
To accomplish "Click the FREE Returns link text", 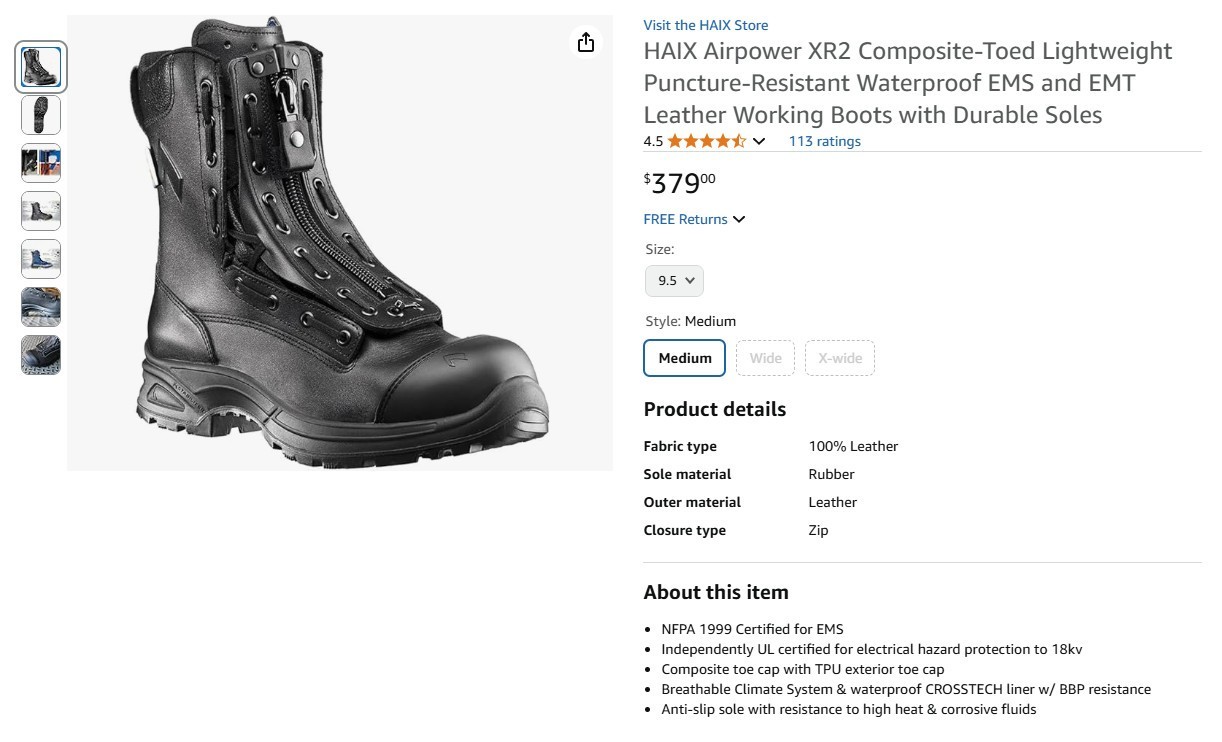I will click(x=686, y=219).
